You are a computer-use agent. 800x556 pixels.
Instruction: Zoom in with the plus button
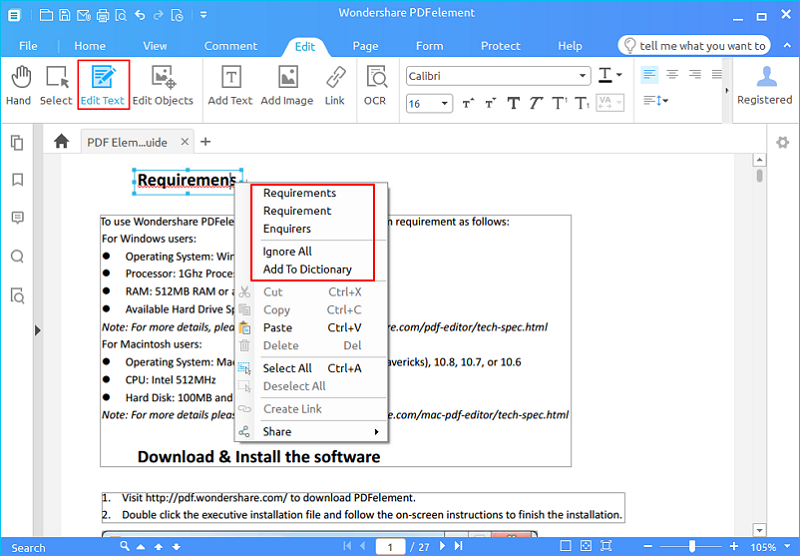734,546
